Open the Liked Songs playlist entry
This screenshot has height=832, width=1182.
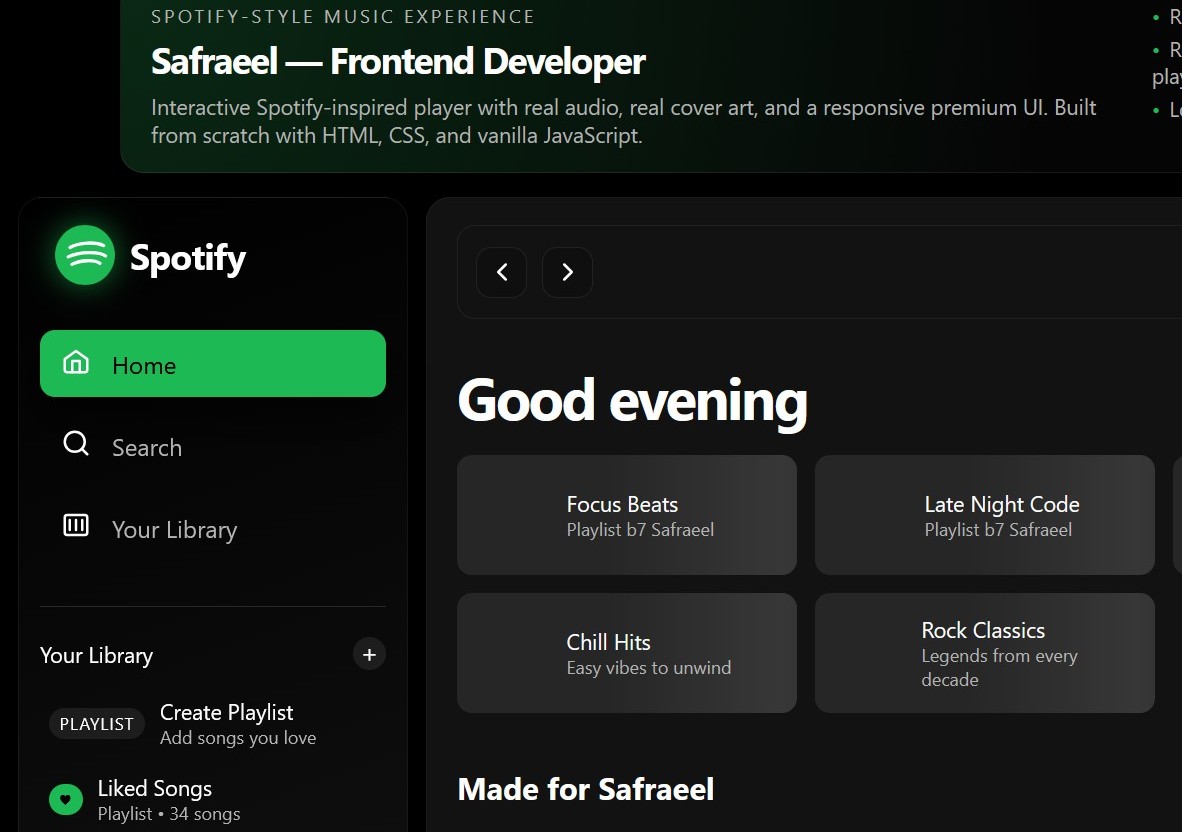155,788
